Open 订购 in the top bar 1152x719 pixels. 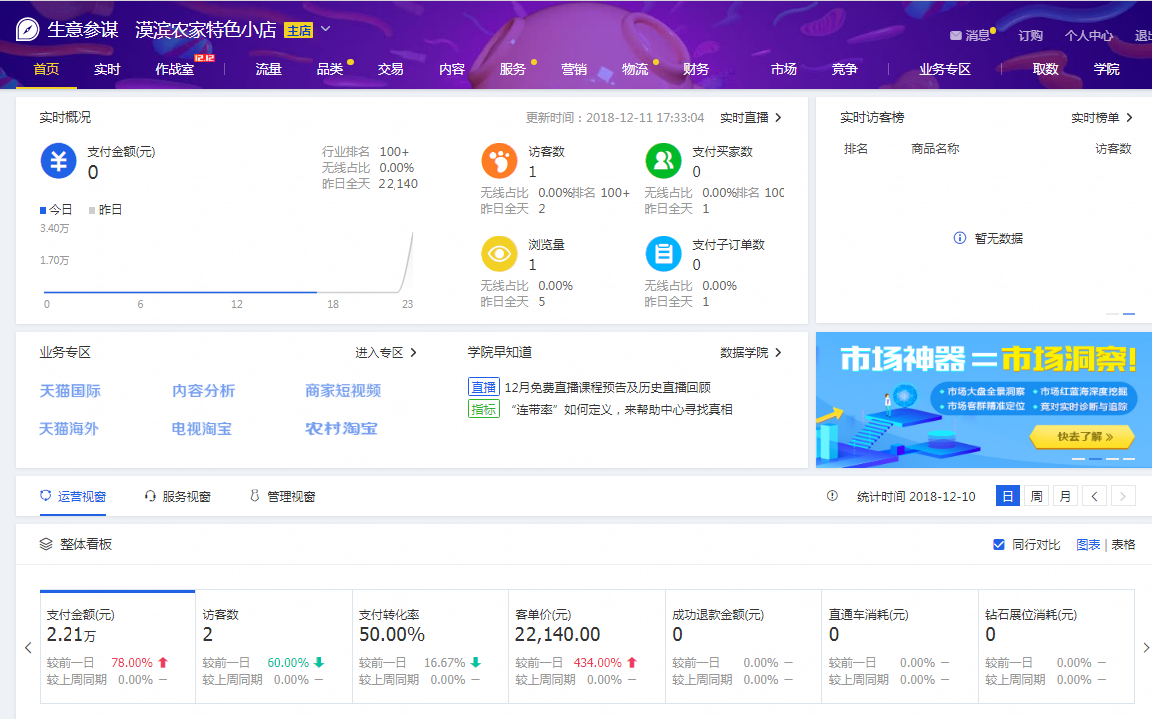coord(1030,35)
